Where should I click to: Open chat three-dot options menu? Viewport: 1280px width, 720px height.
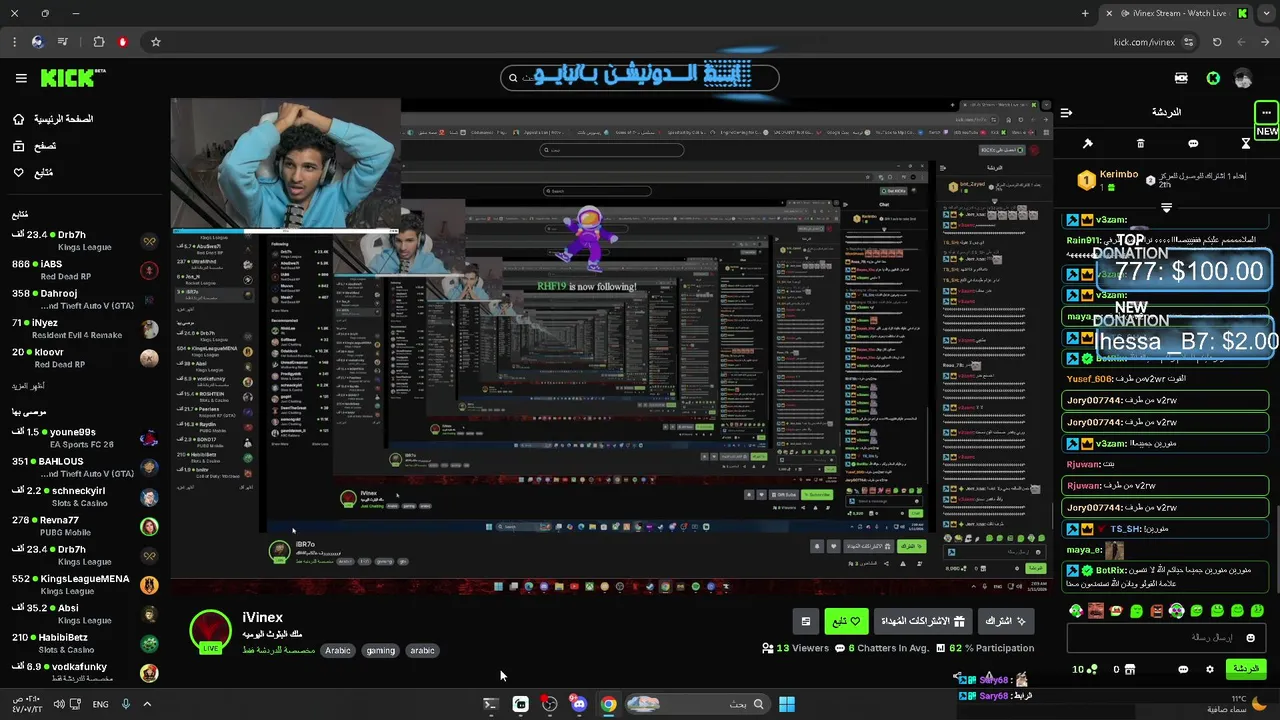click(1266, 112)
